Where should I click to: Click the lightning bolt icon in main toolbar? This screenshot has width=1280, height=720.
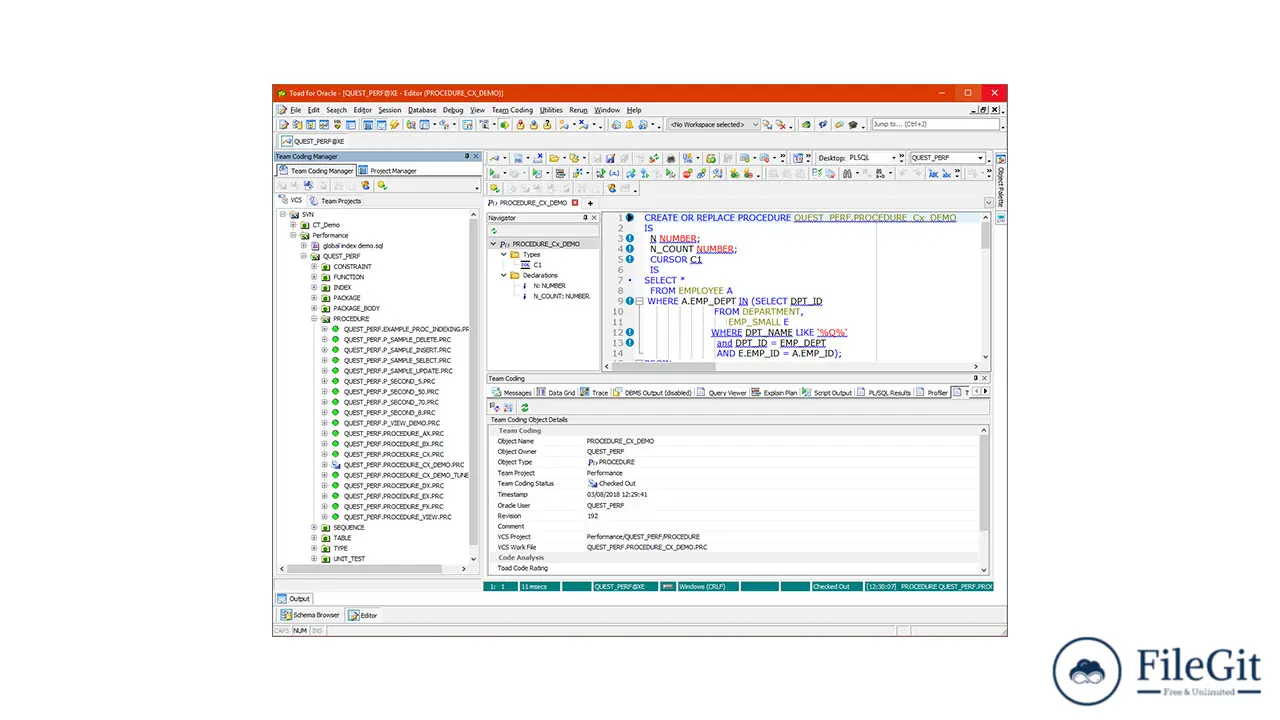[394, 125]
